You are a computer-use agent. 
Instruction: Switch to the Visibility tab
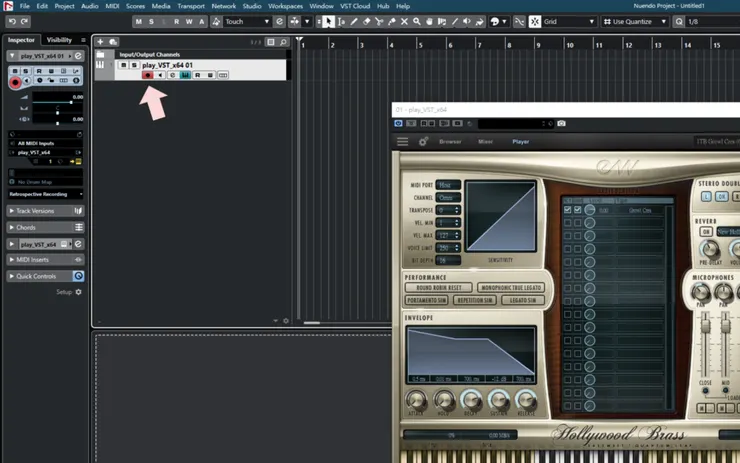tap(59, 40)
